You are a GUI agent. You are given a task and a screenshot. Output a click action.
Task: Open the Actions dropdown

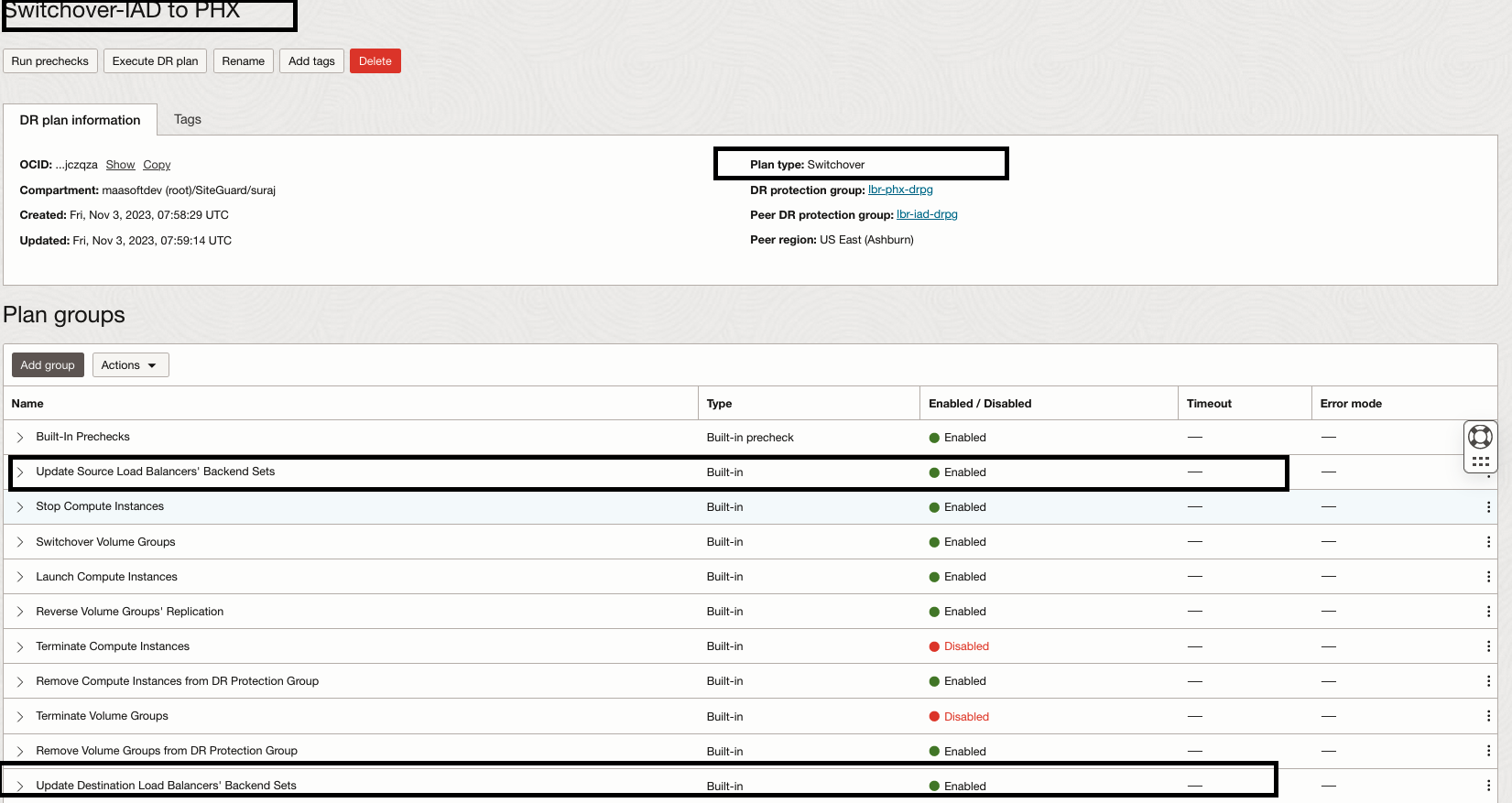pos(130,365)
